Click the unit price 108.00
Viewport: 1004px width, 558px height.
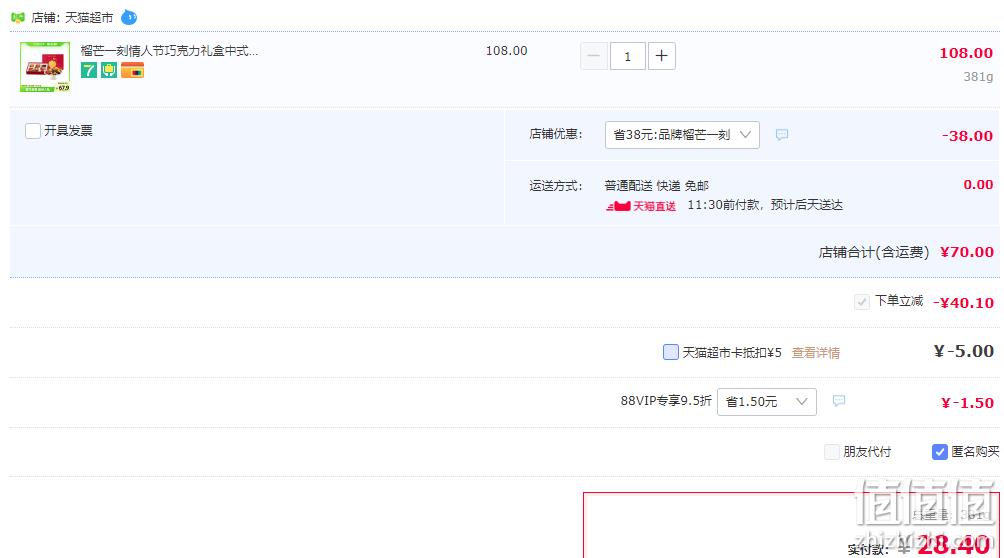point(506,51)
